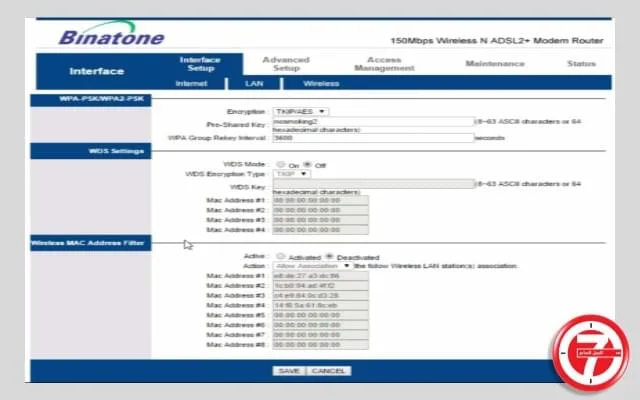Click the WDS Settings section header
The image size is (640, 400).
pos(91,151)
